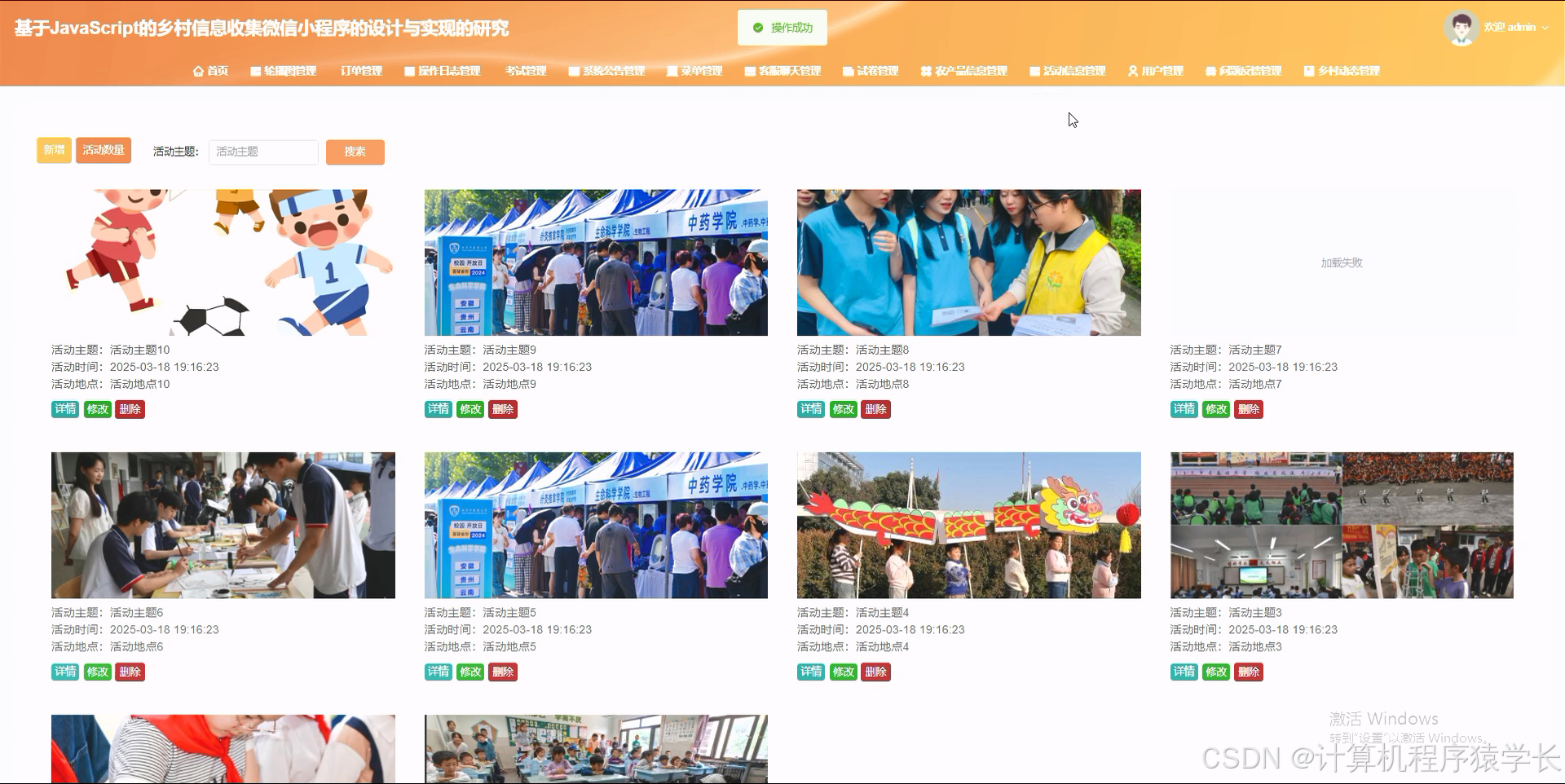1565x784 pixels.
Task: Open the school collage photo of 活动主题3
Action: pos(1342,525)
